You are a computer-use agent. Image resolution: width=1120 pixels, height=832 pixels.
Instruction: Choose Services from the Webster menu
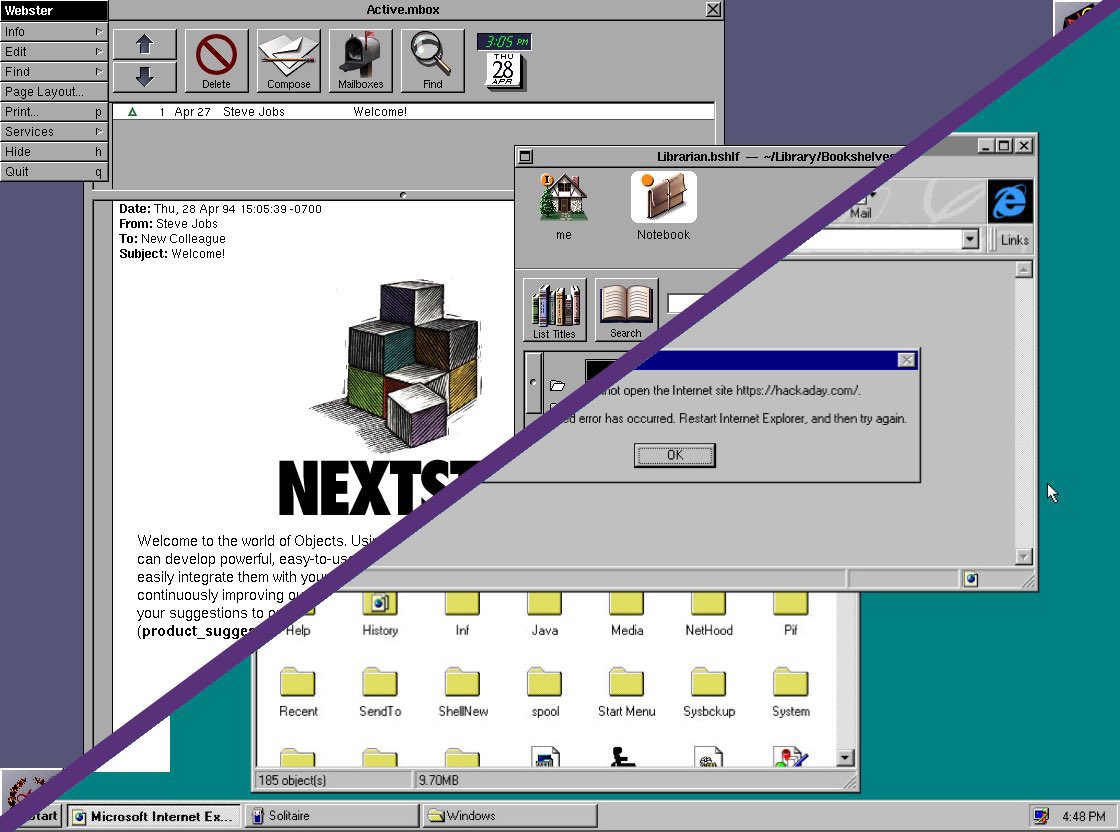(53, 131)
